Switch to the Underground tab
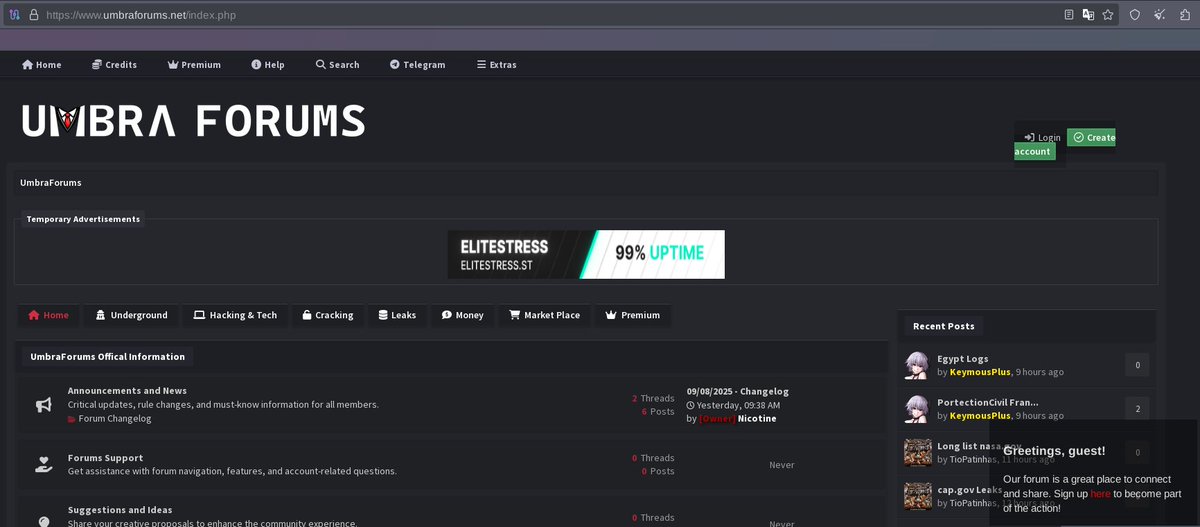This screenshot has width=1200, height=527. coord(132,315)
